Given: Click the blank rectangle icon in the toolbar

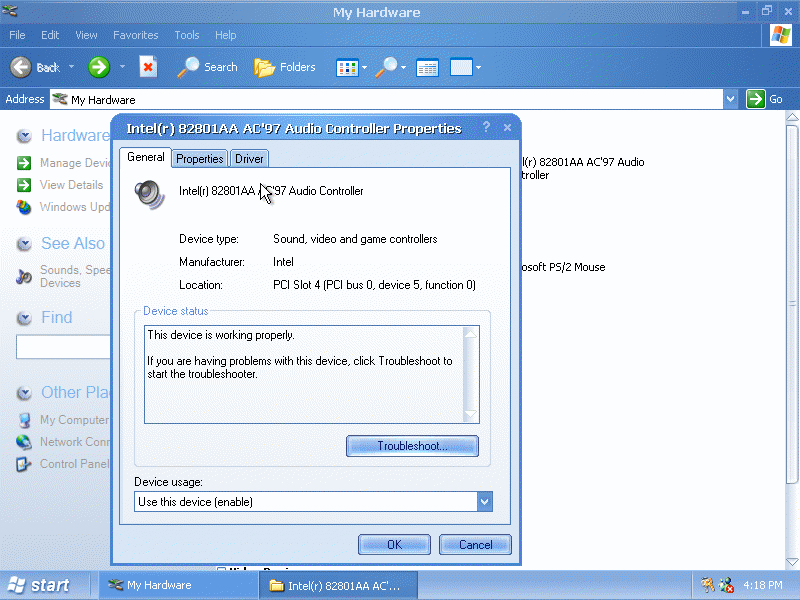Looking at the screenshot, I should point(461,67).
